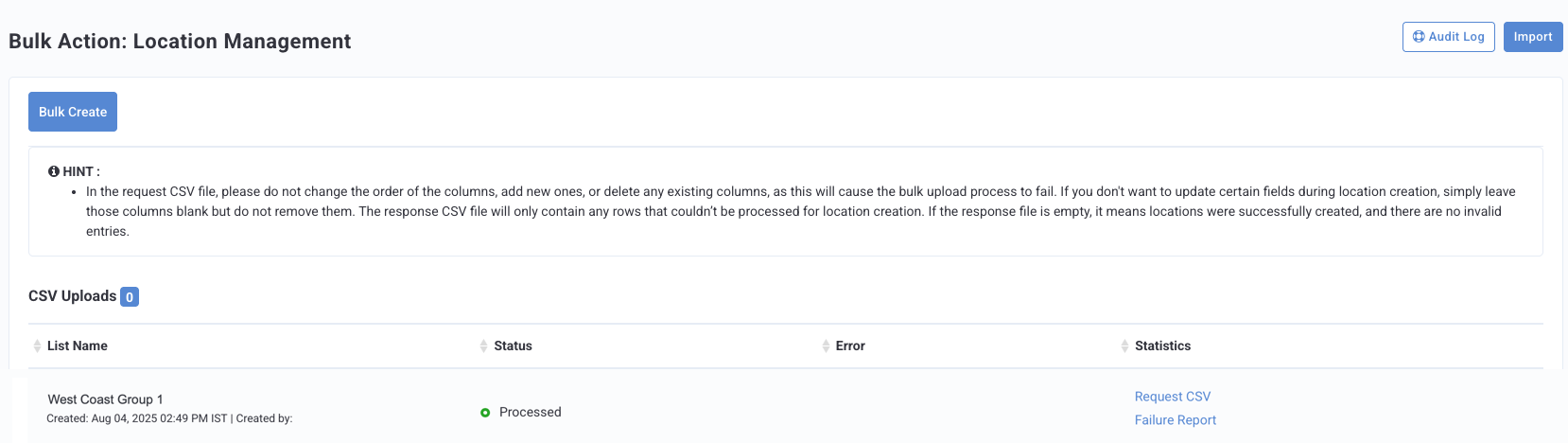Click the green Processed status dot

(x=485, y=413)
